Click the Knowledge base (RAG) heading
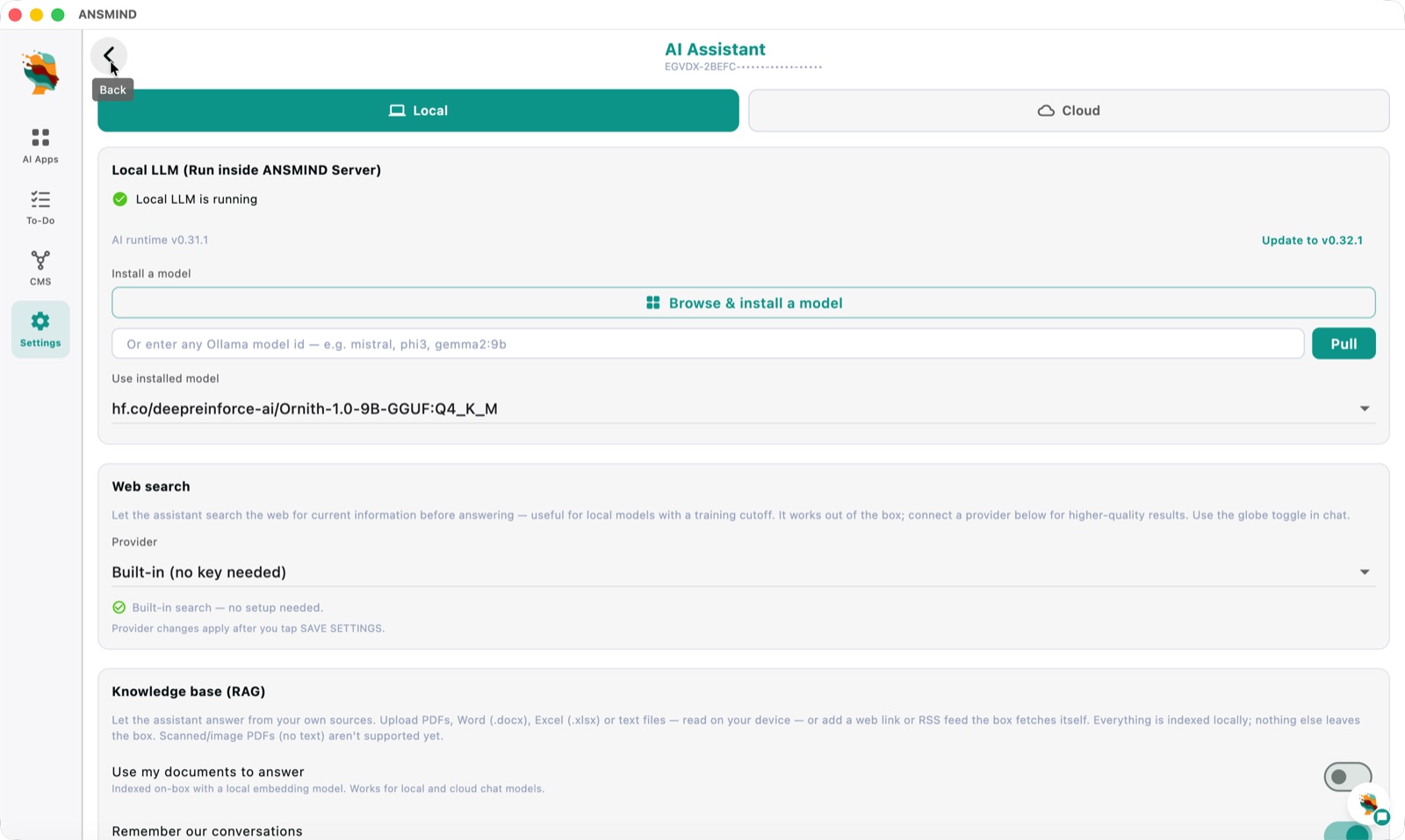1405x840 pixels. pos(189,692)
